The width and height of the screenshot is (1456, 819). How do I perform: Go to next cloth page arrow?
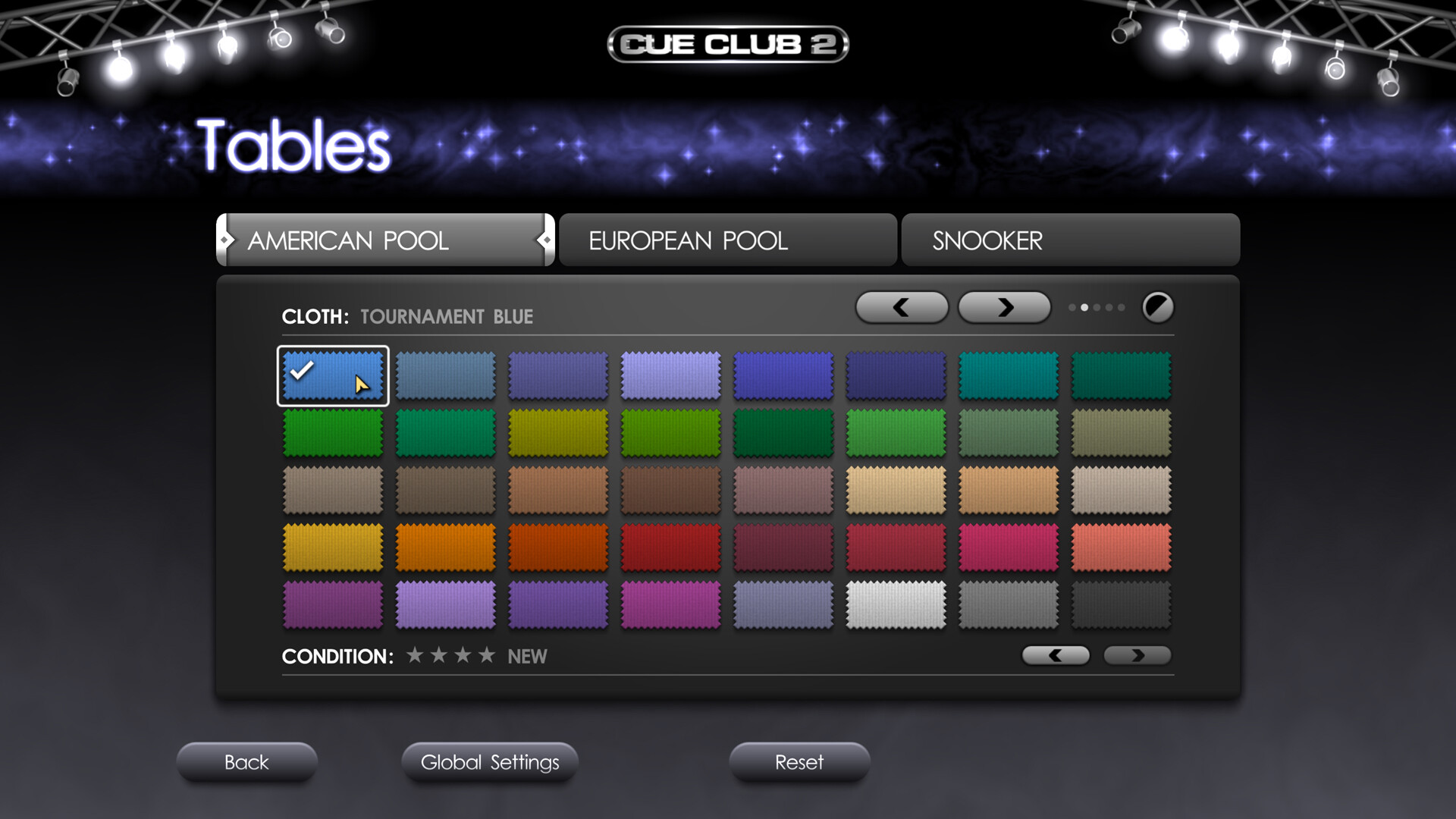coord(1005,307)
